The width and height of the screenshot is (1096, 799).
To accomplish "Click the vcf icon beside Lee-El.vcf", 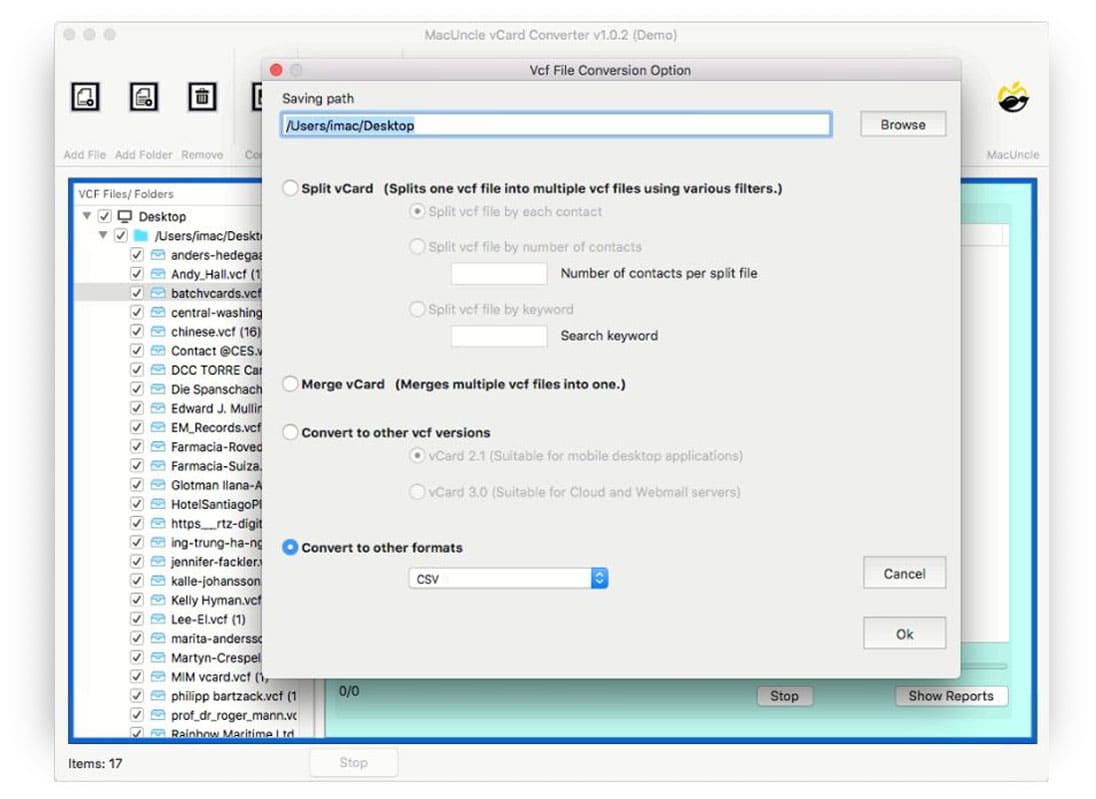I will click(159, 619).
